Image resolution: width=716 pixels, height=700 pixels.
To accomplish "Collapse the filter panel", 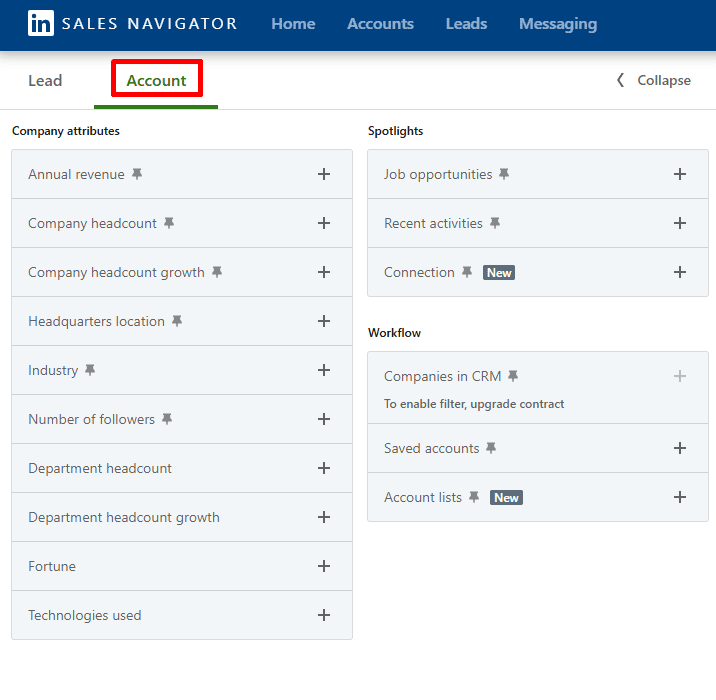I will tap(653, 81).
